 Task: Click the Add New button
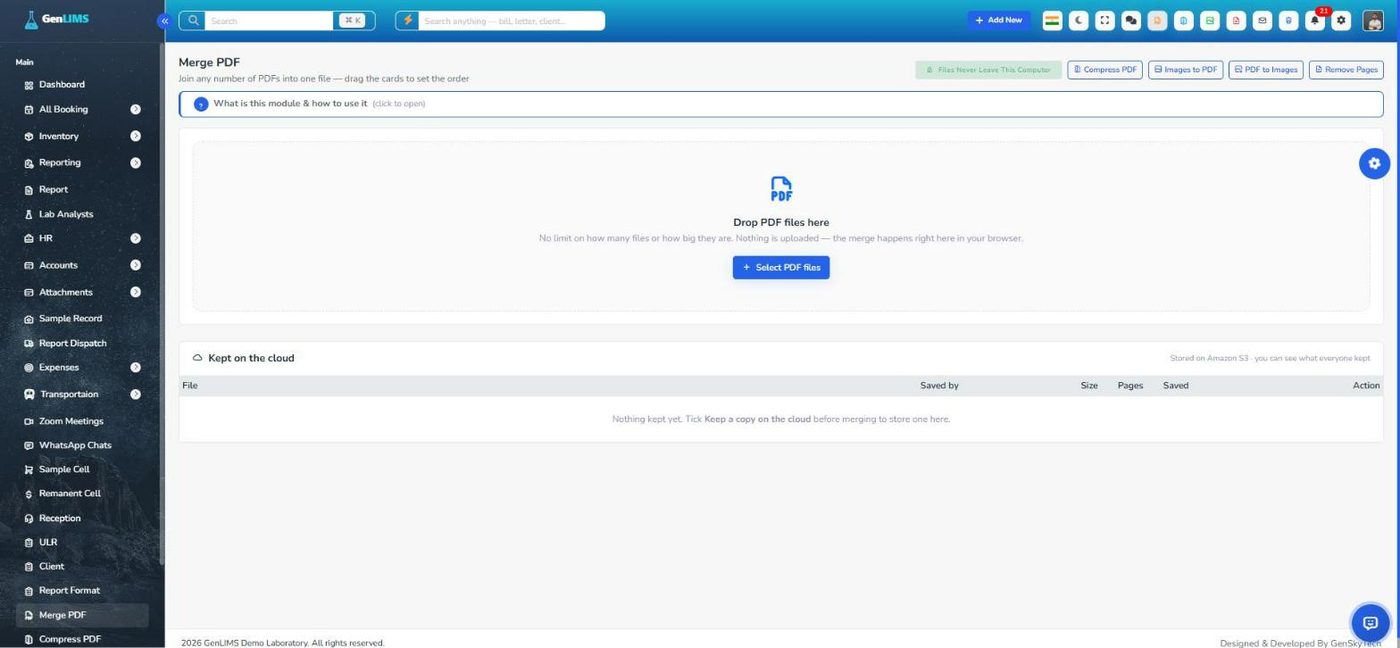tap(999, 20)
